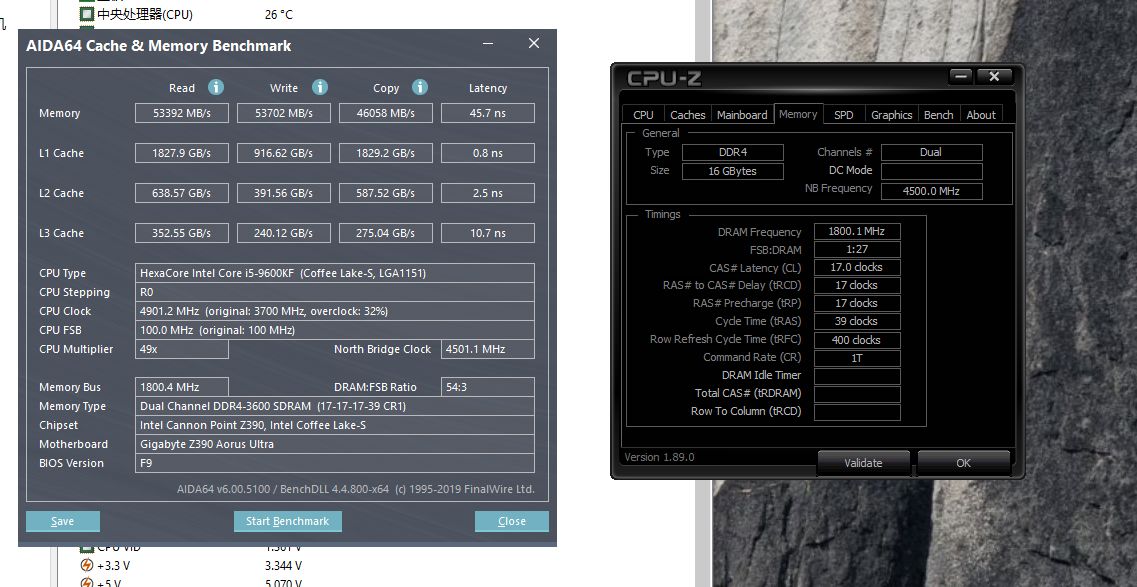Click the Save button in AIDA64
This screenshot has width=1137, height=587.
pyautogui.click(x=63, y=521)
